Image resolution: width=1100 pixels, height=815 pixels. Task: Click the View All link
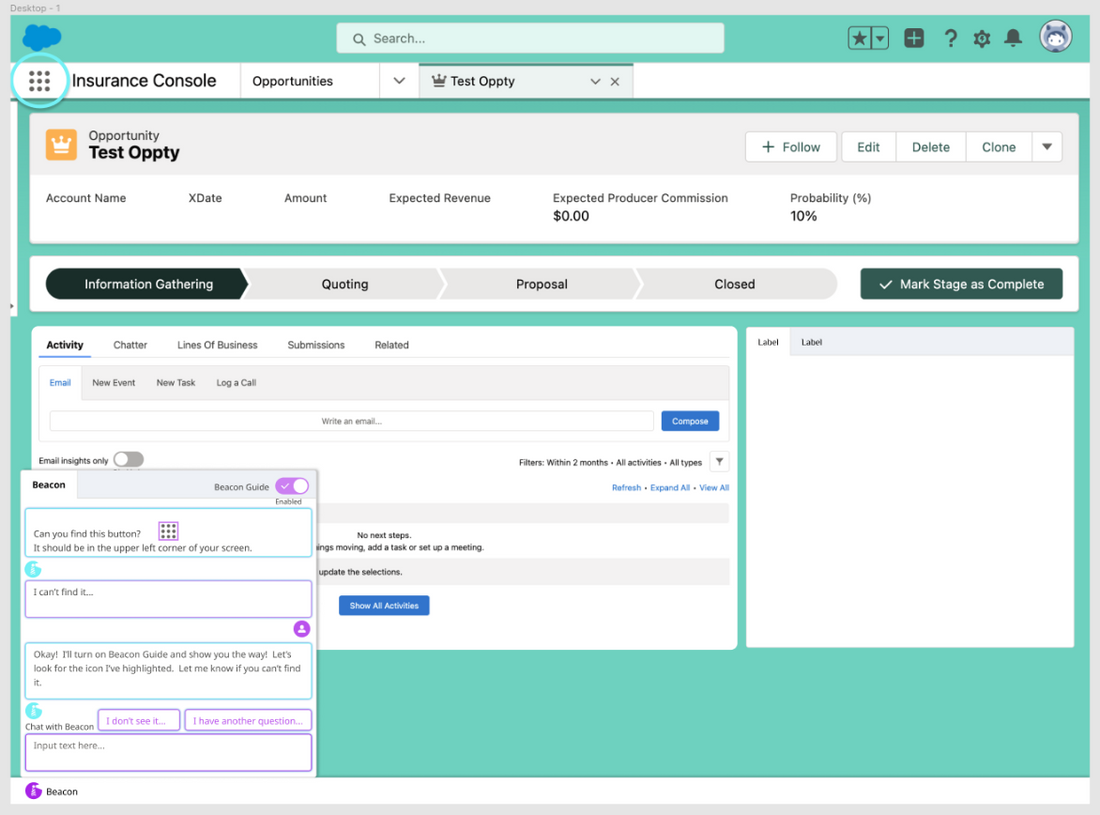coord(714,488)
